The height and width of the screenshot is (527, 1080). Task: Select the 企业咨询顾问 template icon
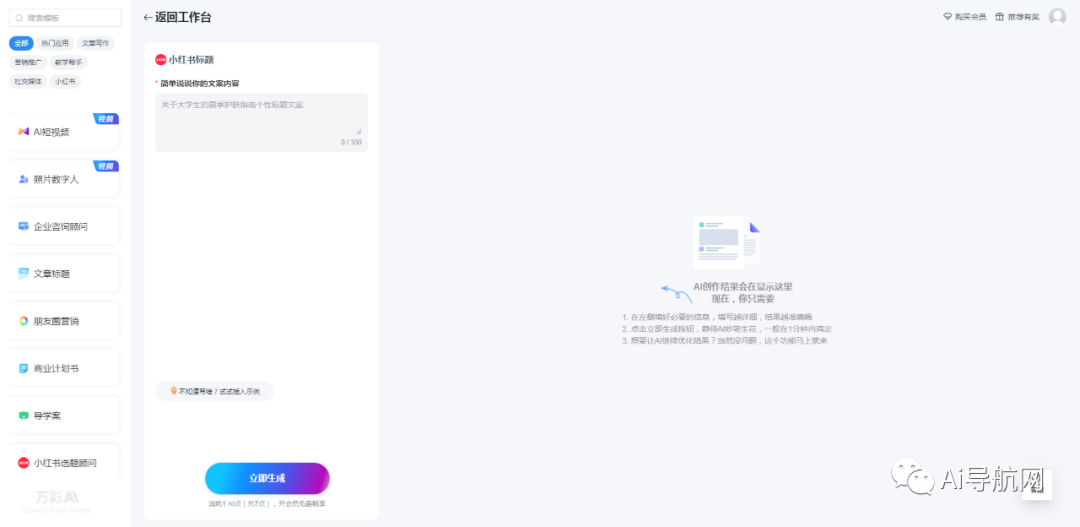click(23, 226)
